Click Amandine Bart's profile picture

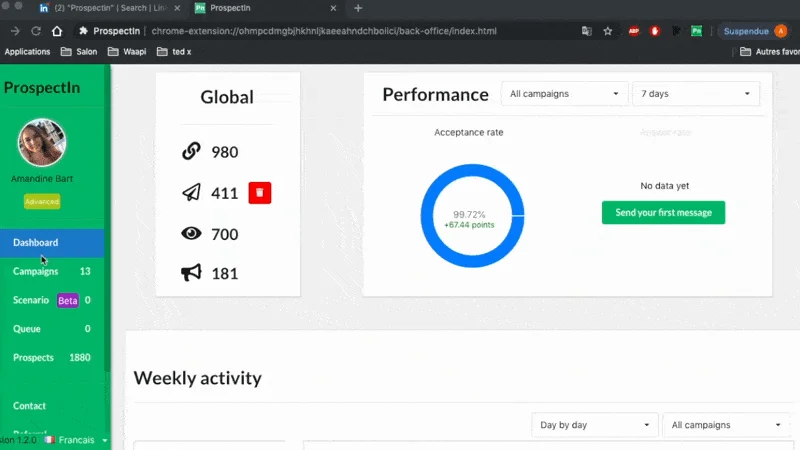(42, 142)
